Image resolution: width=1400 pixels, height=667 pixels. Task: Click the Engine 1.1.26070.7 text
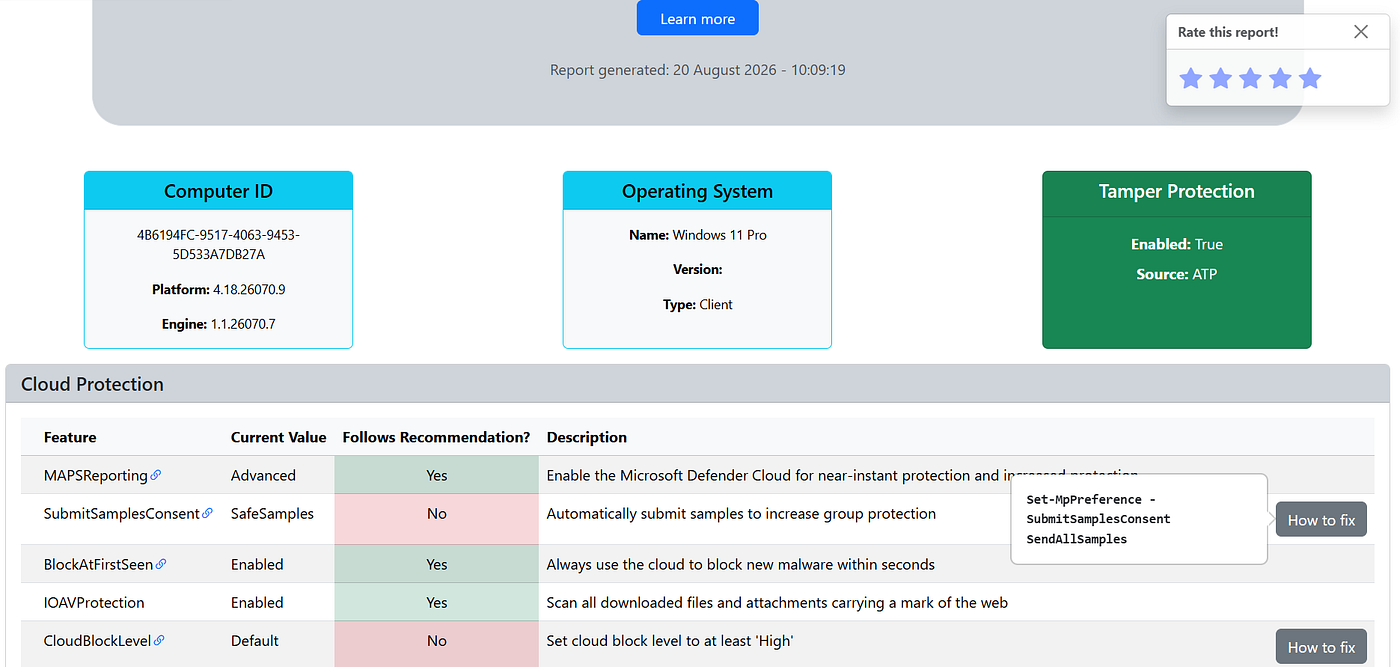(x=218, y=324)
